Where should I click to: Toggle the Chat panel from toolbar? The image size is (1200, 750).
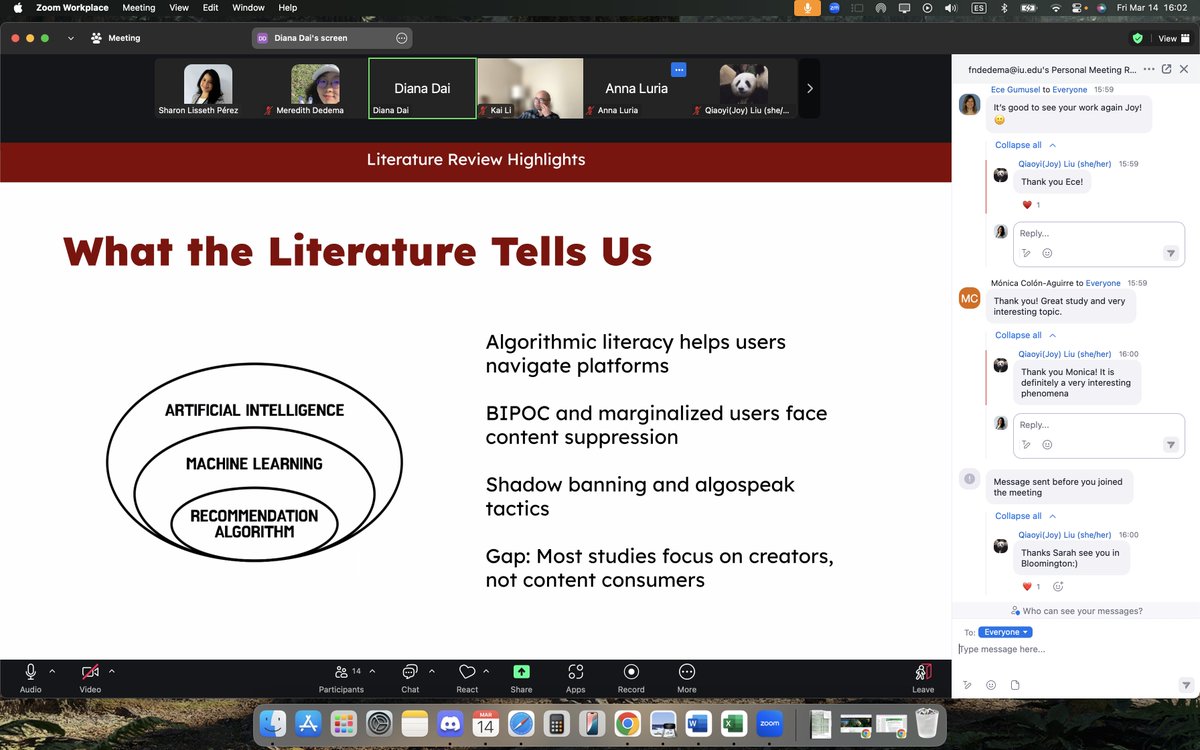tap(410, 672)
